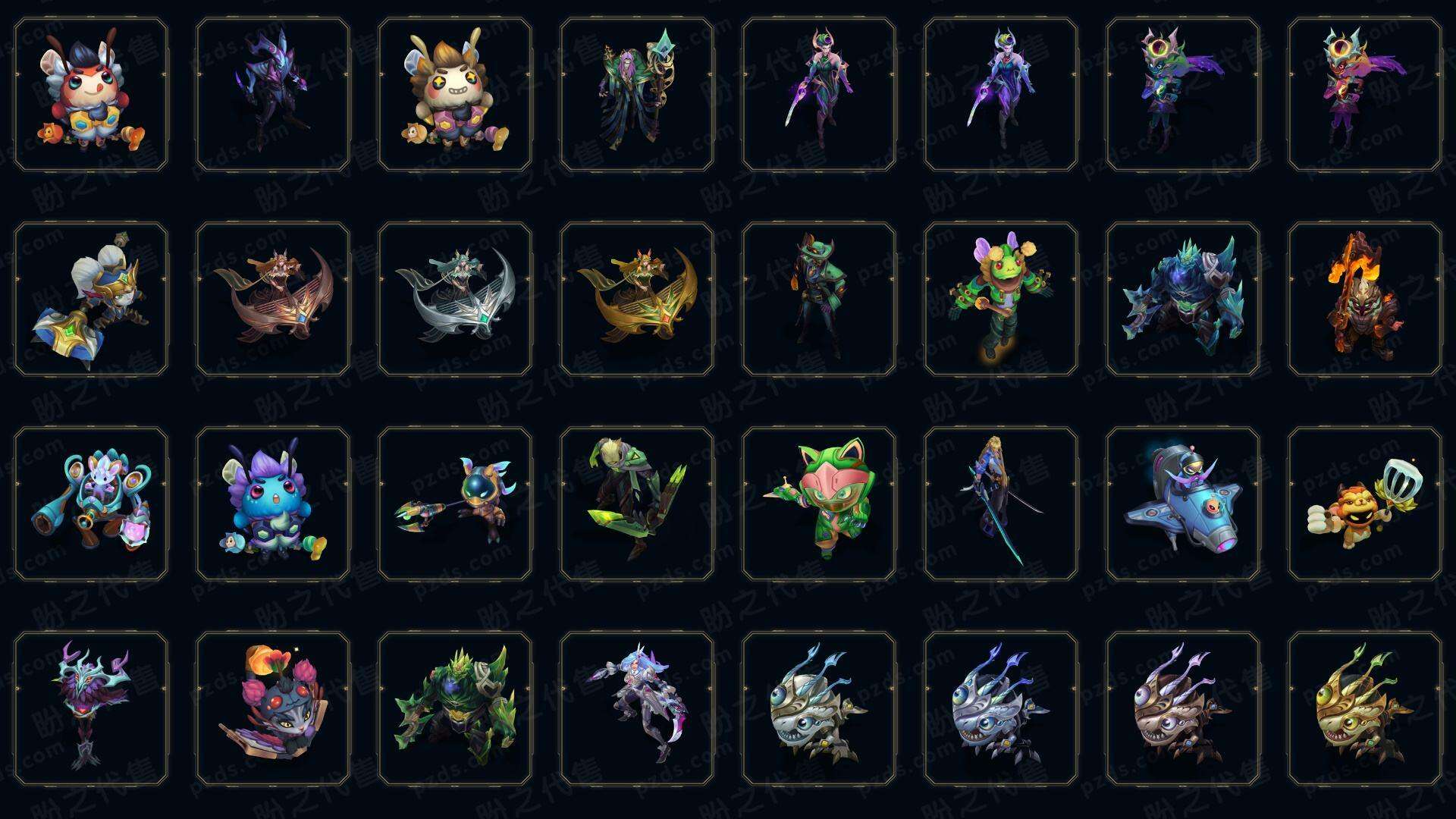Select the green cowboy gunslinger tile

(819, 299)
